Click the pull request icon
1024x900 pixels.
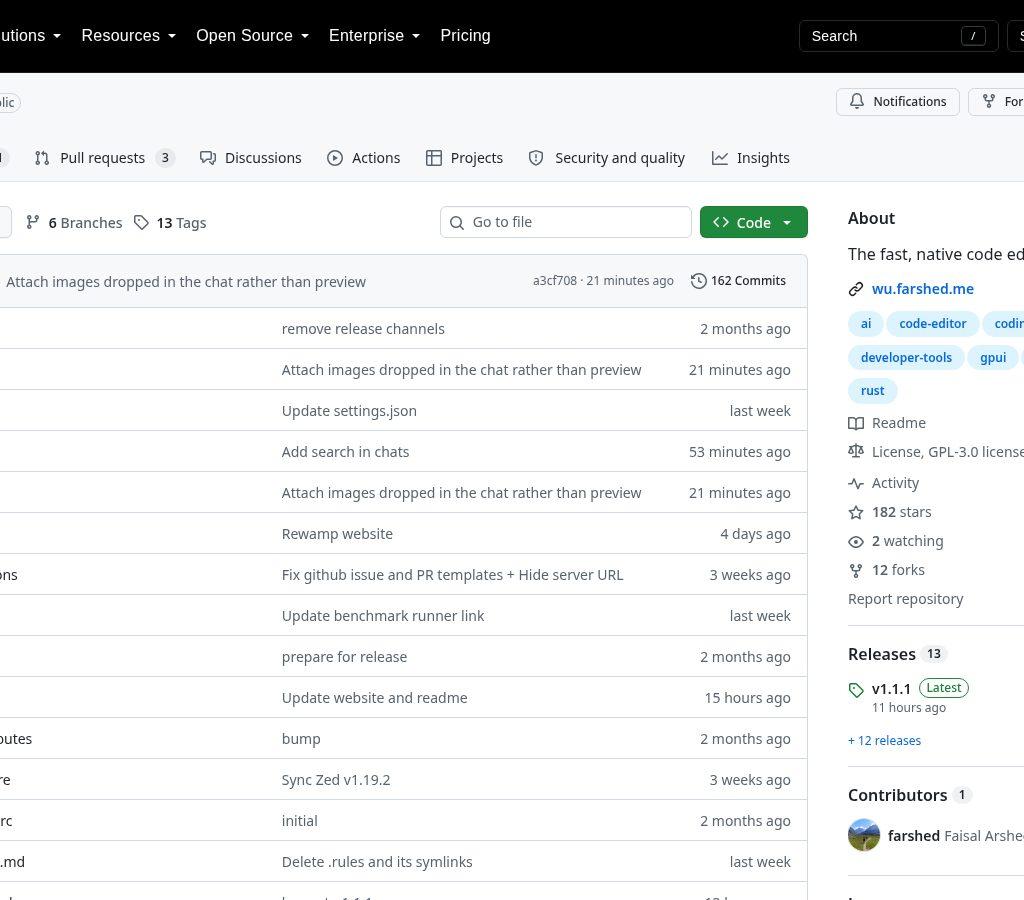tap(42, 158)
